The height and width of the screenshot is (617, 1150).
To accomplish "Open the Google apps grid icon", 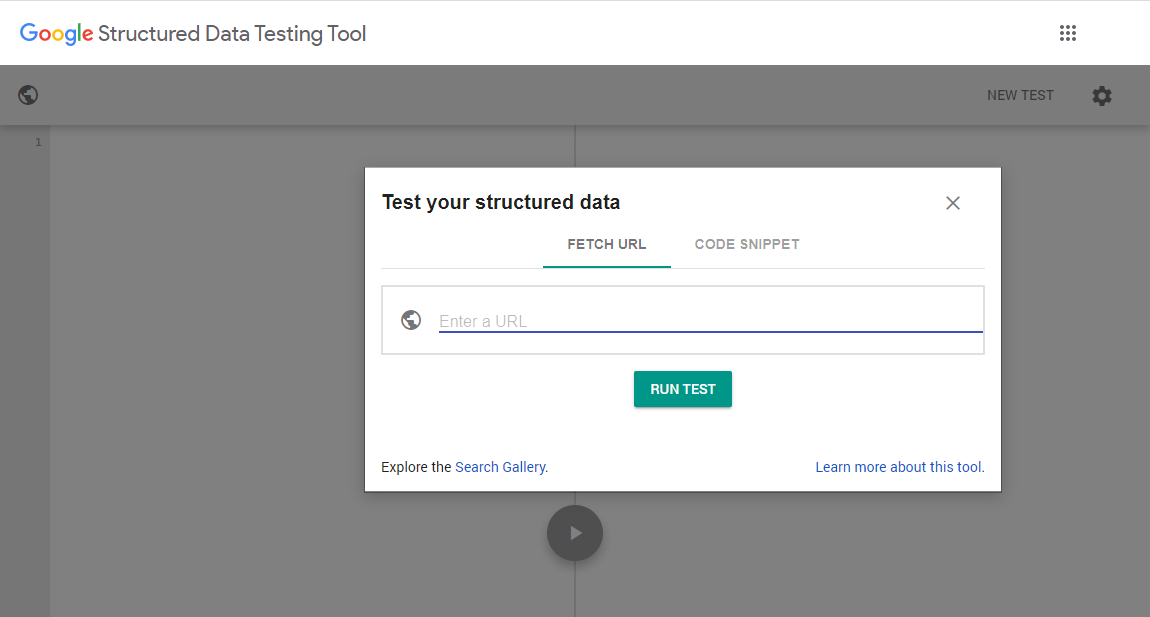I will [1067, 33].
